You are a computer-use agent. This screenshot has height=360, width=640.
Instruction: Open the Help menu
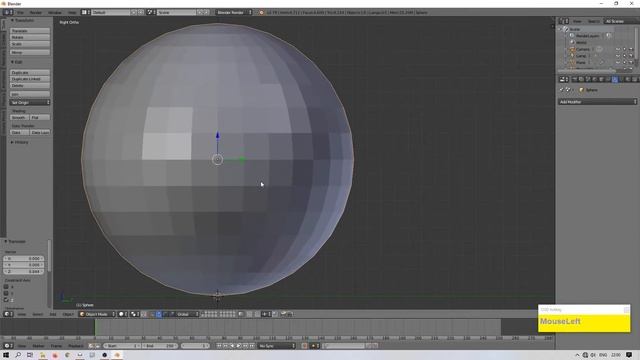(x=72, y=13)
